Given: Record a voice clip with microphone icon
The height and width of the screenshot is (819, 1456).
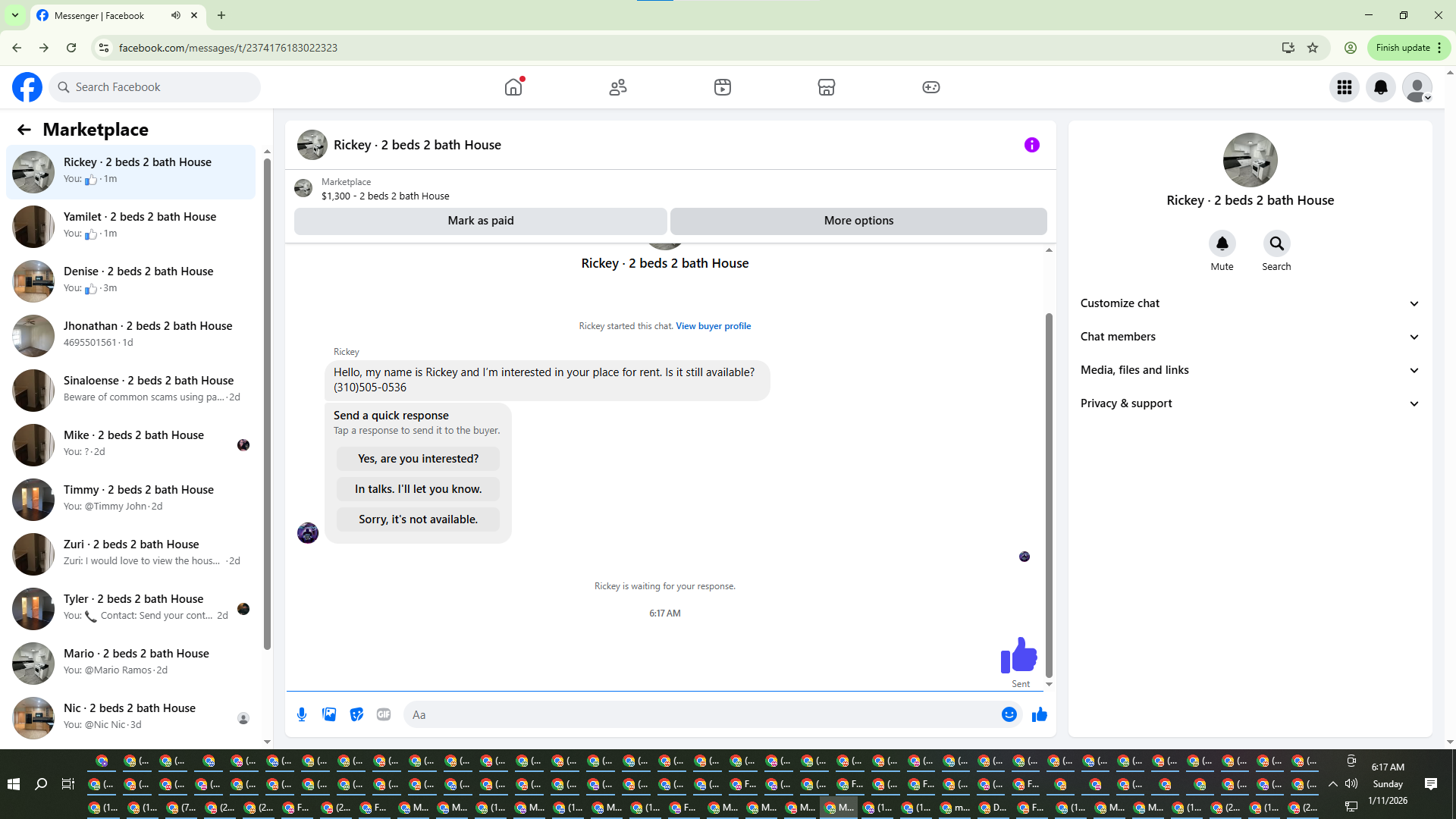Looking at the screenshot, I should point(302,714).
